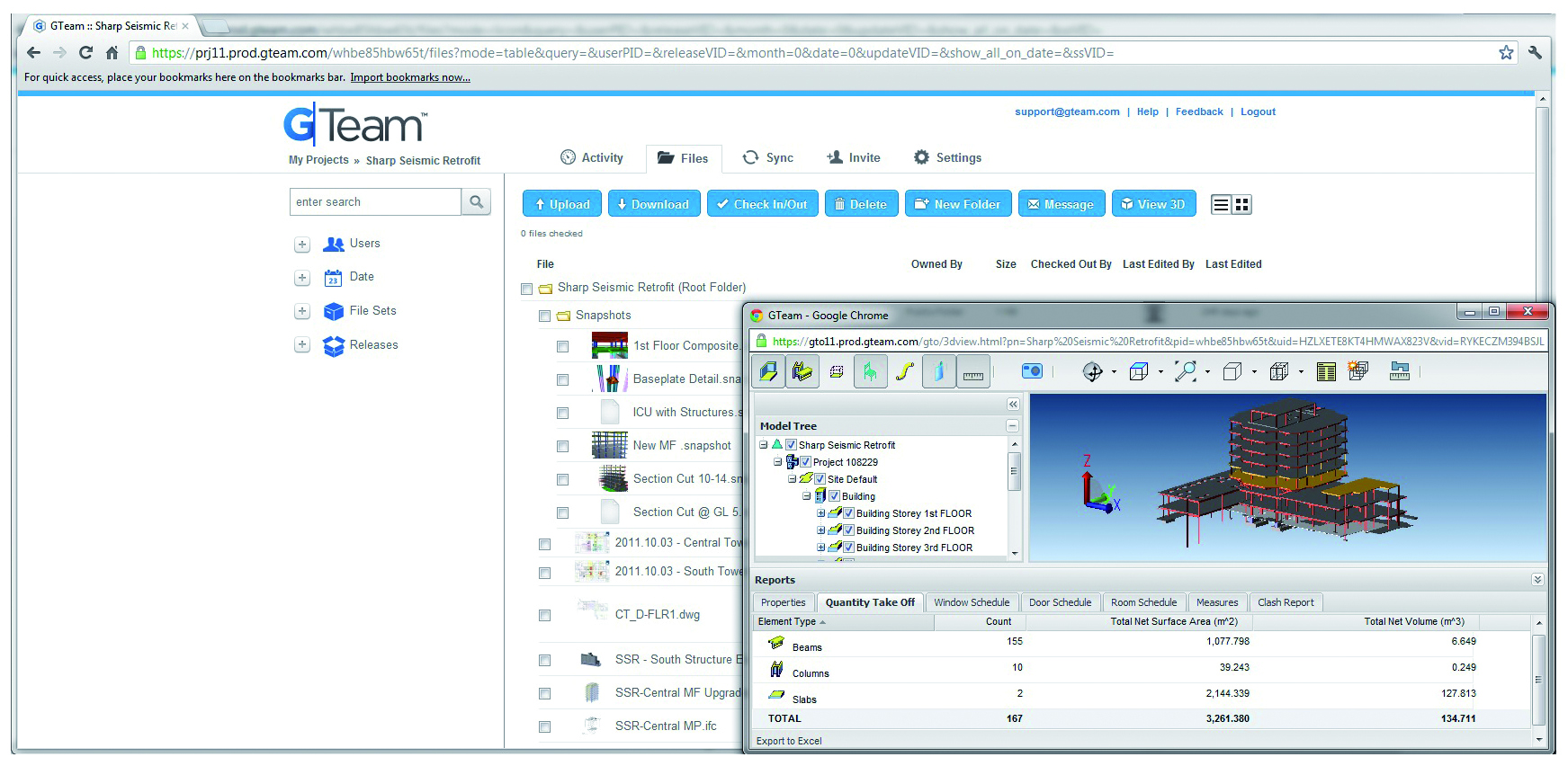Expand the Users sidebar section
Image resolution: width=1568 pixels, height=766 pixels.
302,245
